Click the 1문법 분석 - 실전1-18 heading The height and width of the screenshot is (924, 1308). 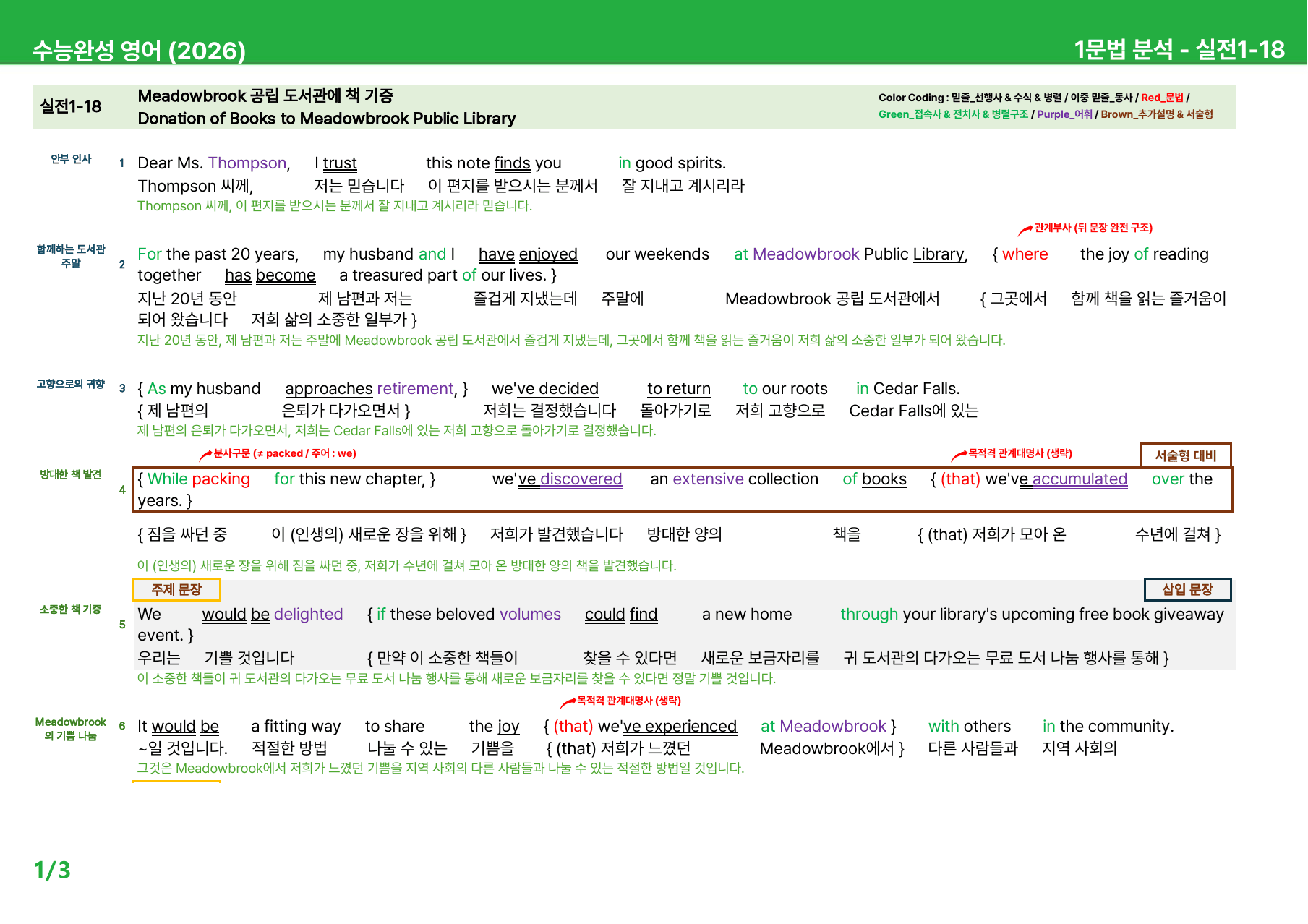point(1179,49)
